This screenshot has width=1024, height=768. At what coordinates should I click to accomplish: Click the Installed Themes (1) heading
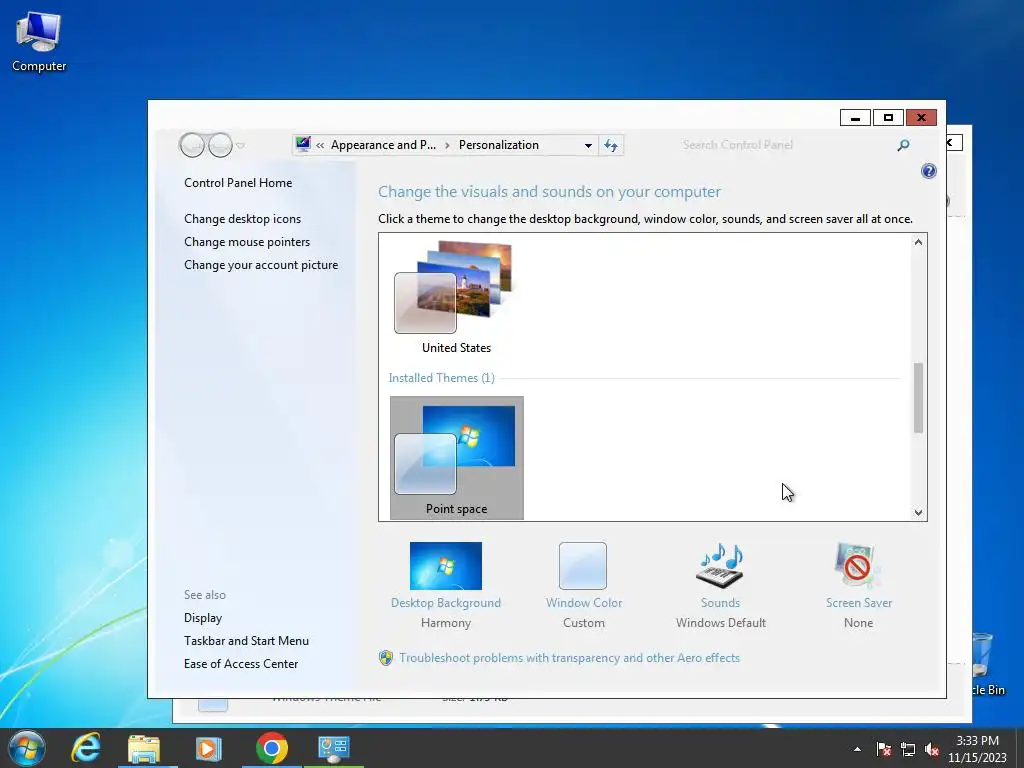441,377
